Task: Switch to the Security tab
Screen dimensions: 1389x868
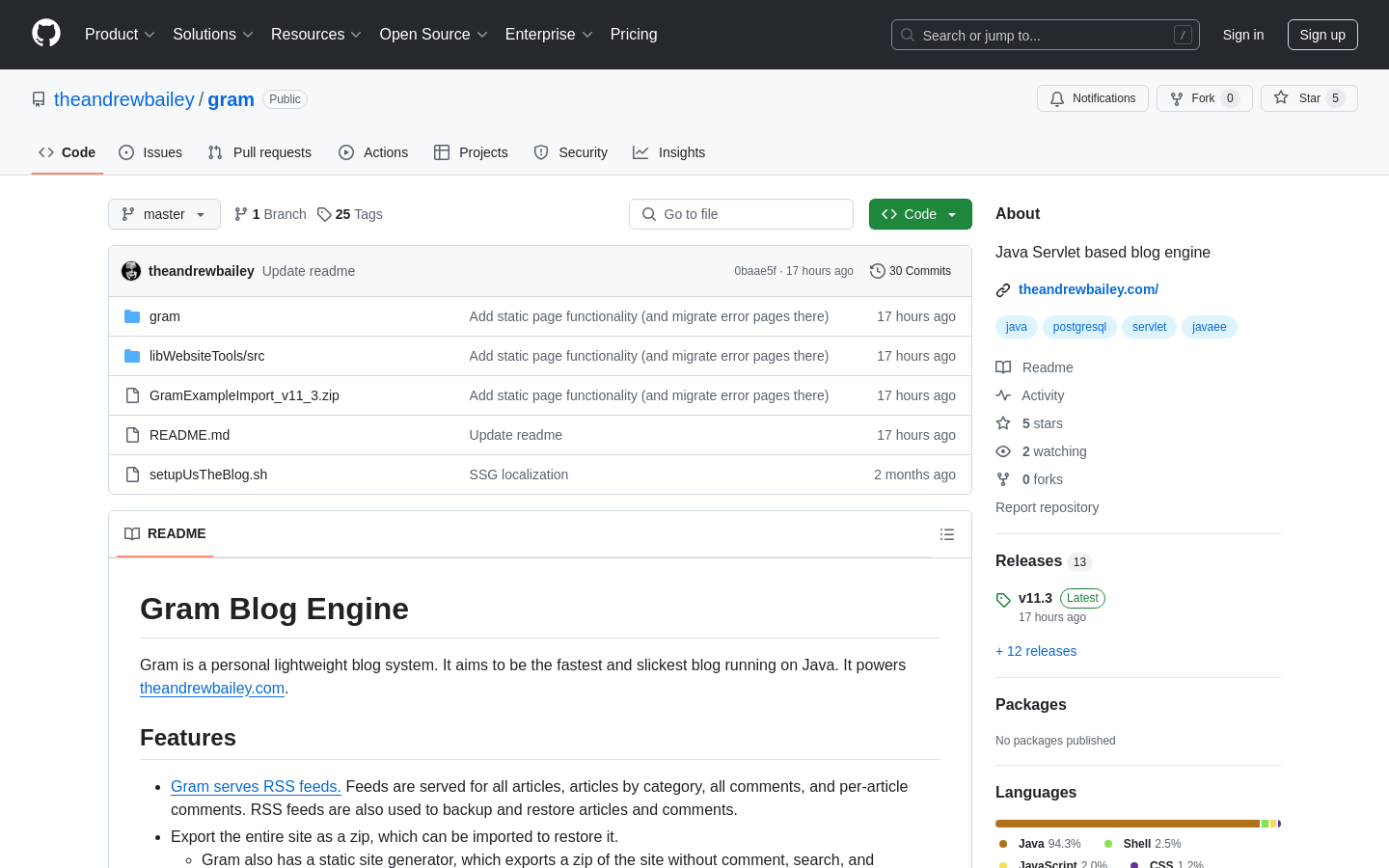Action: tap(571, 152)
